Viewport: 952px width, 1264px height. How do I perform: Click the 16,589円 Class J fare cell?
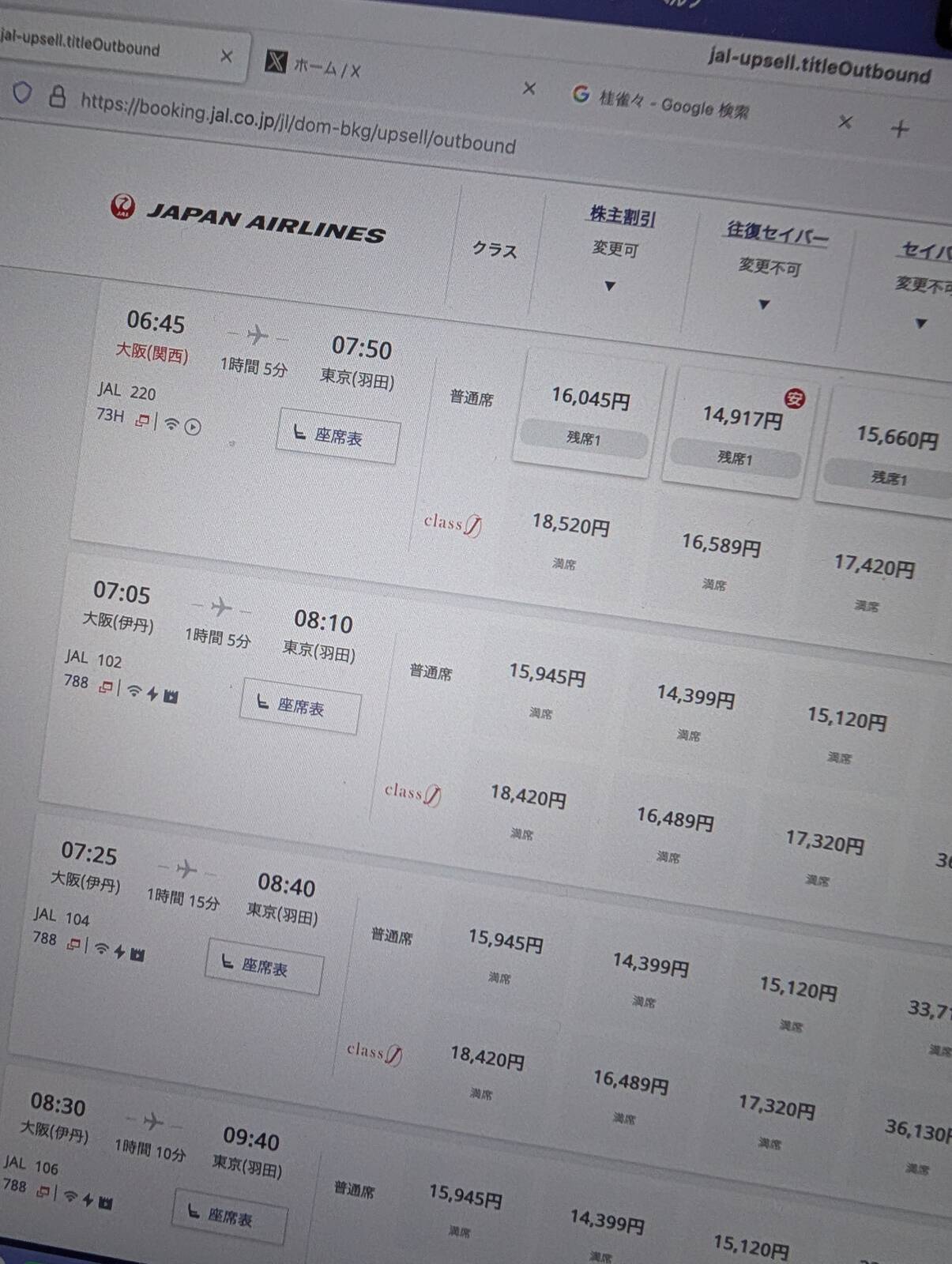click(720, 557)
